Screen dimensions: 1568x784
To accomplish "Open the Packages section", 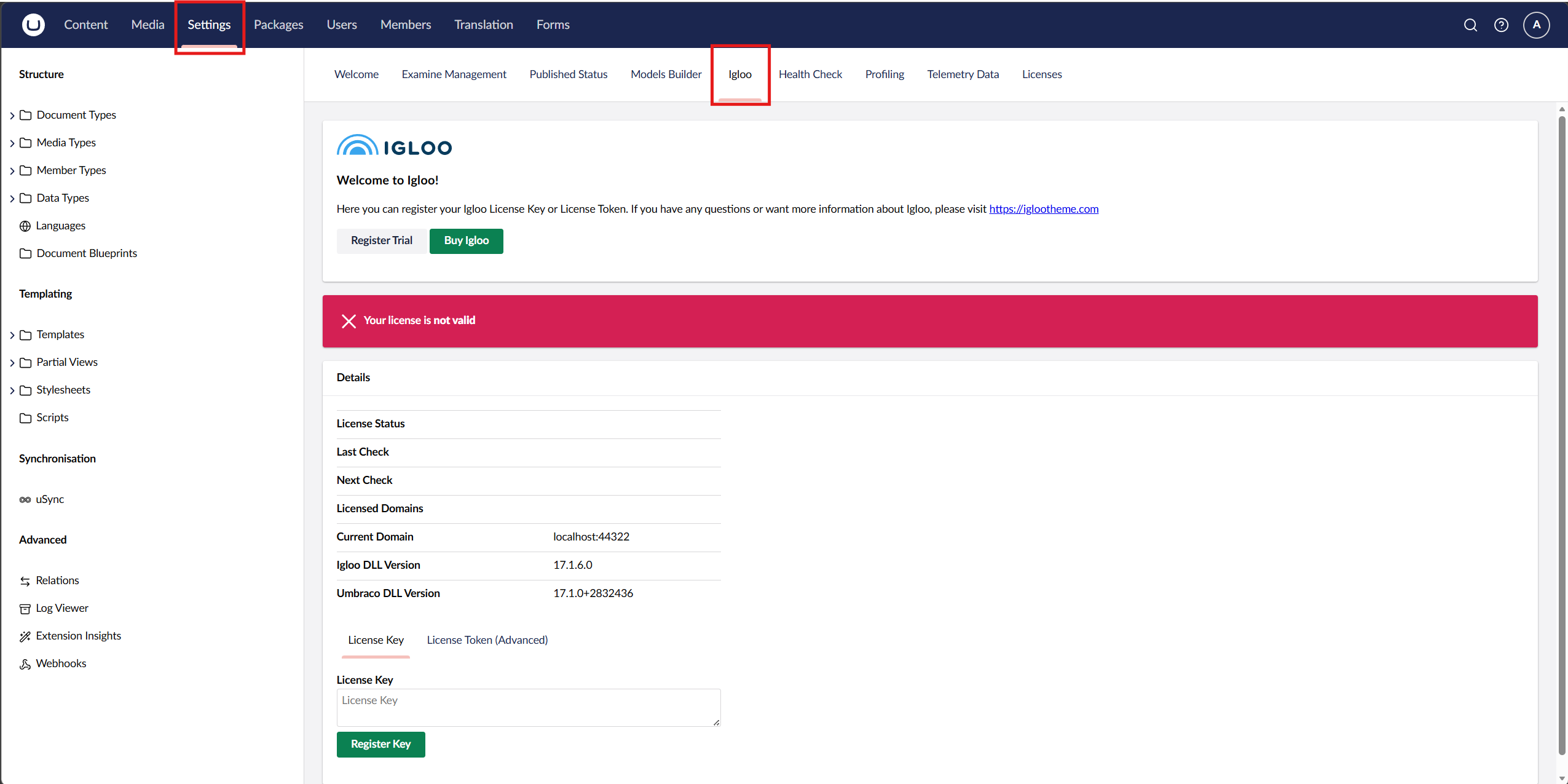I will pos(278,25).
